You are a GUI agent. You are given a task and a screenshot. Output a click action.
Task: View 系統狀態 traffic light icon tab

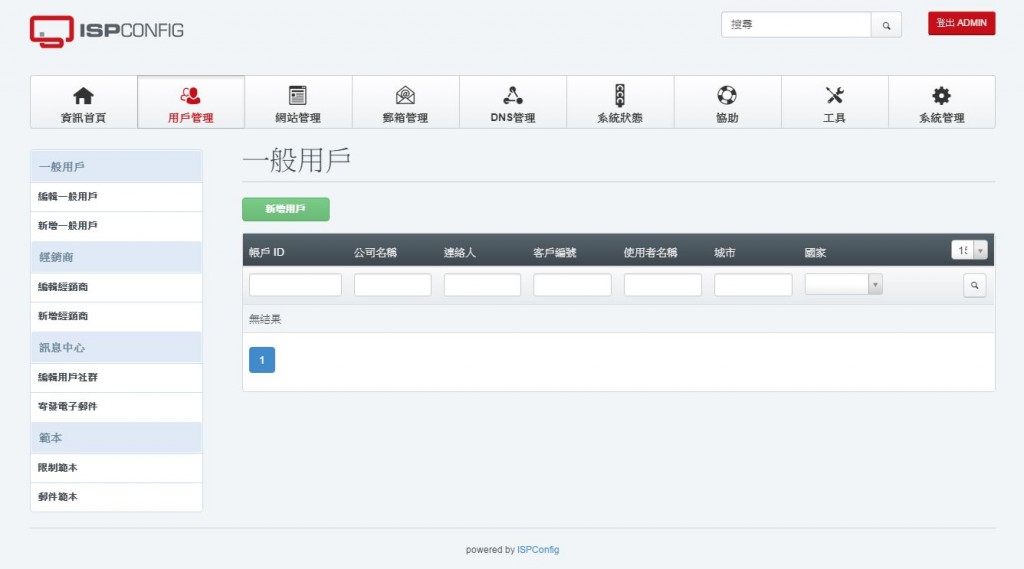[620, 103]
